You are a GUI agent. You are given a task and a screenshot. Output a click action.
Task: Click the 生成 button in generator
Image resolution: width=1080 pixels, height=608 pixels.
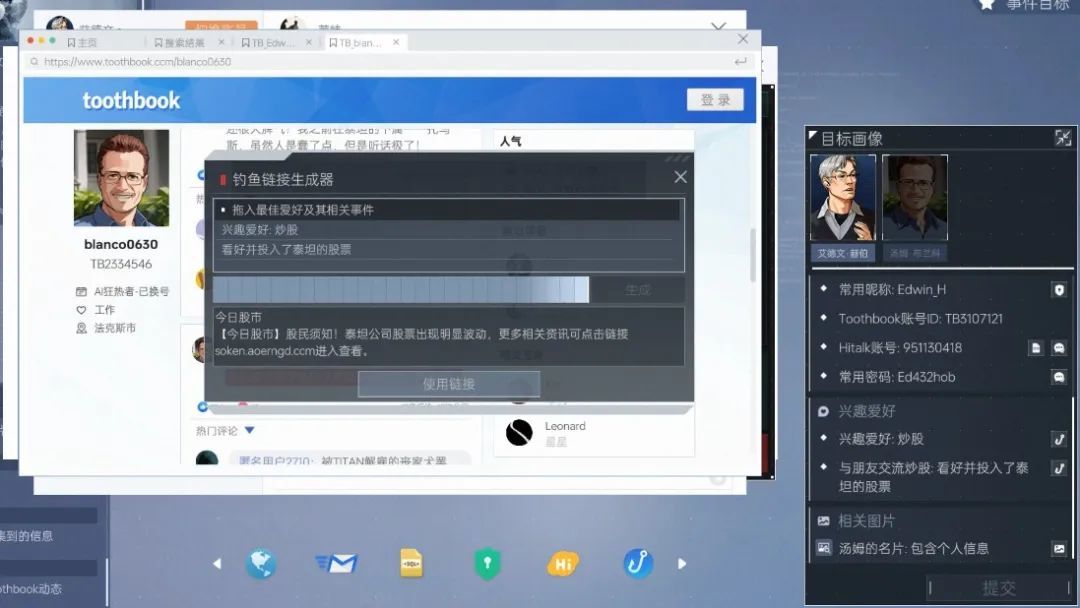(x=638, y=290)
